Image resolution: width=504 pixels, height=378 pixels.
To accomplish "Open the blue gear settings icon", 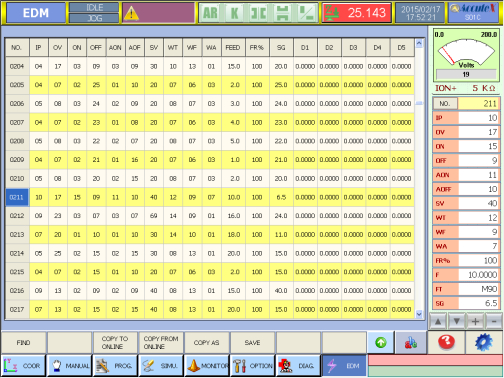I will coord(484,342).
